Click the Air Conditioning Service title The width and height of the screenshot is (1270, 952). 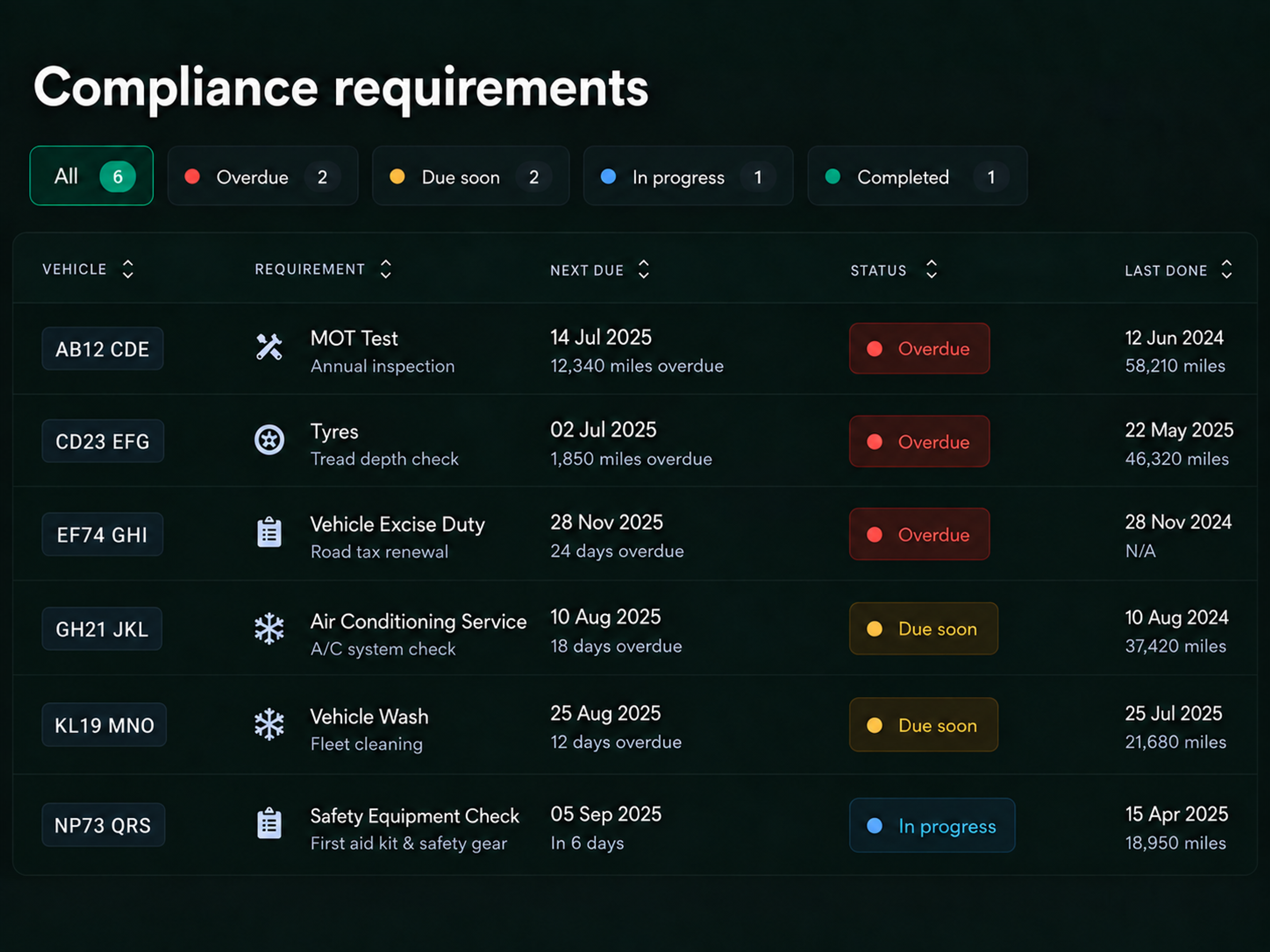[418, 621]
